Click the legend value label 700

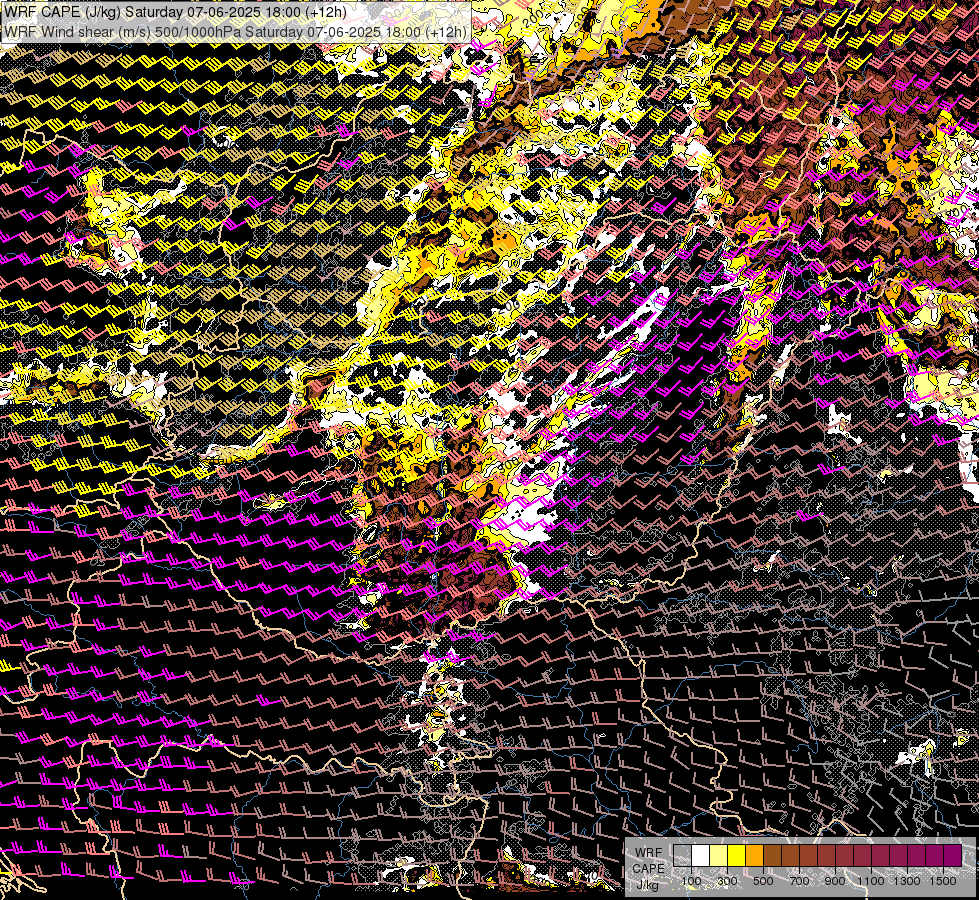pyautogui.click(x=799, y=881)
